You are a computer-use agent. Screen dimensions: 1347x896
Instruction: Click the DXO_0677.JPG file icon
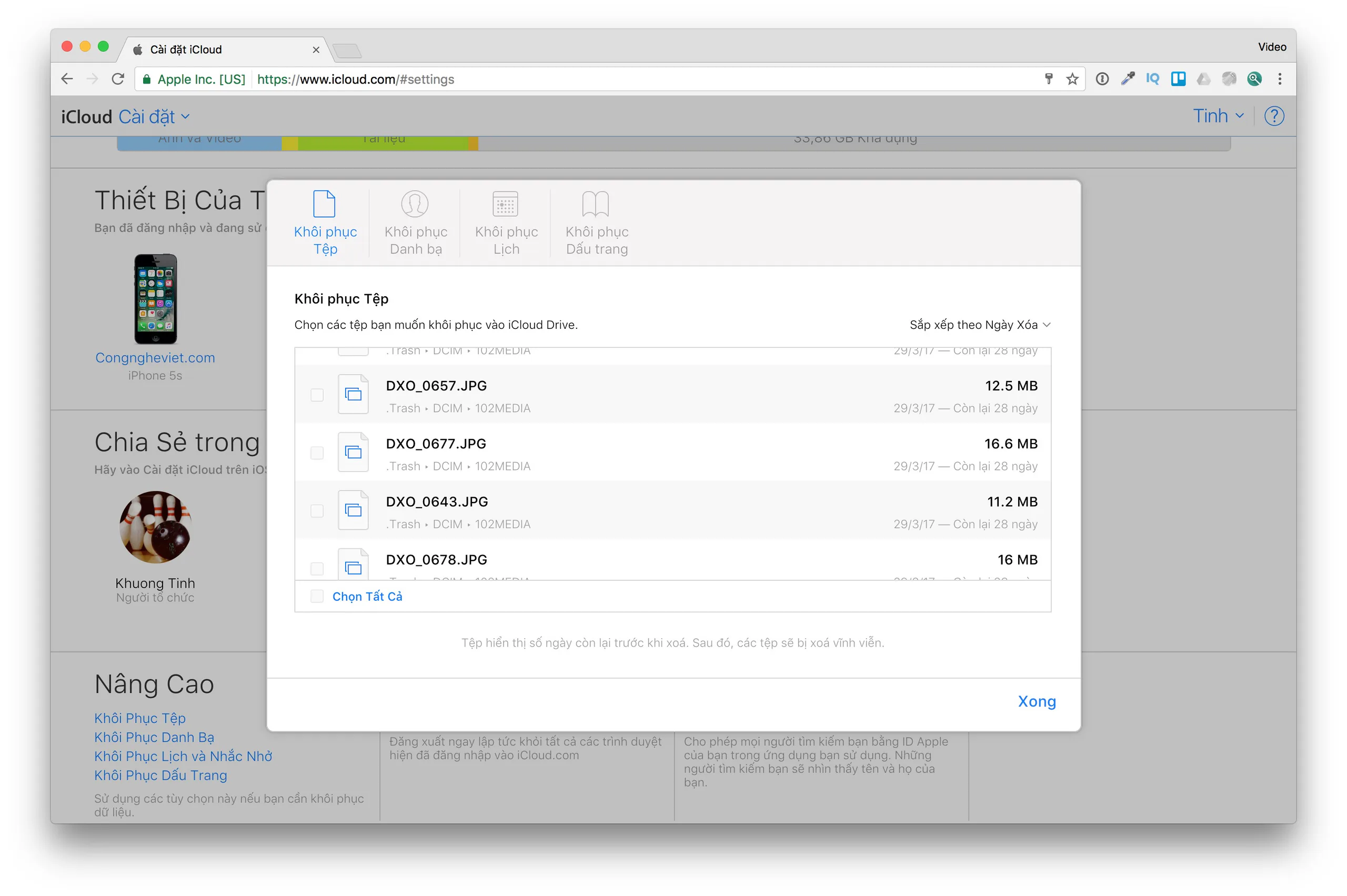pos(353,452)
